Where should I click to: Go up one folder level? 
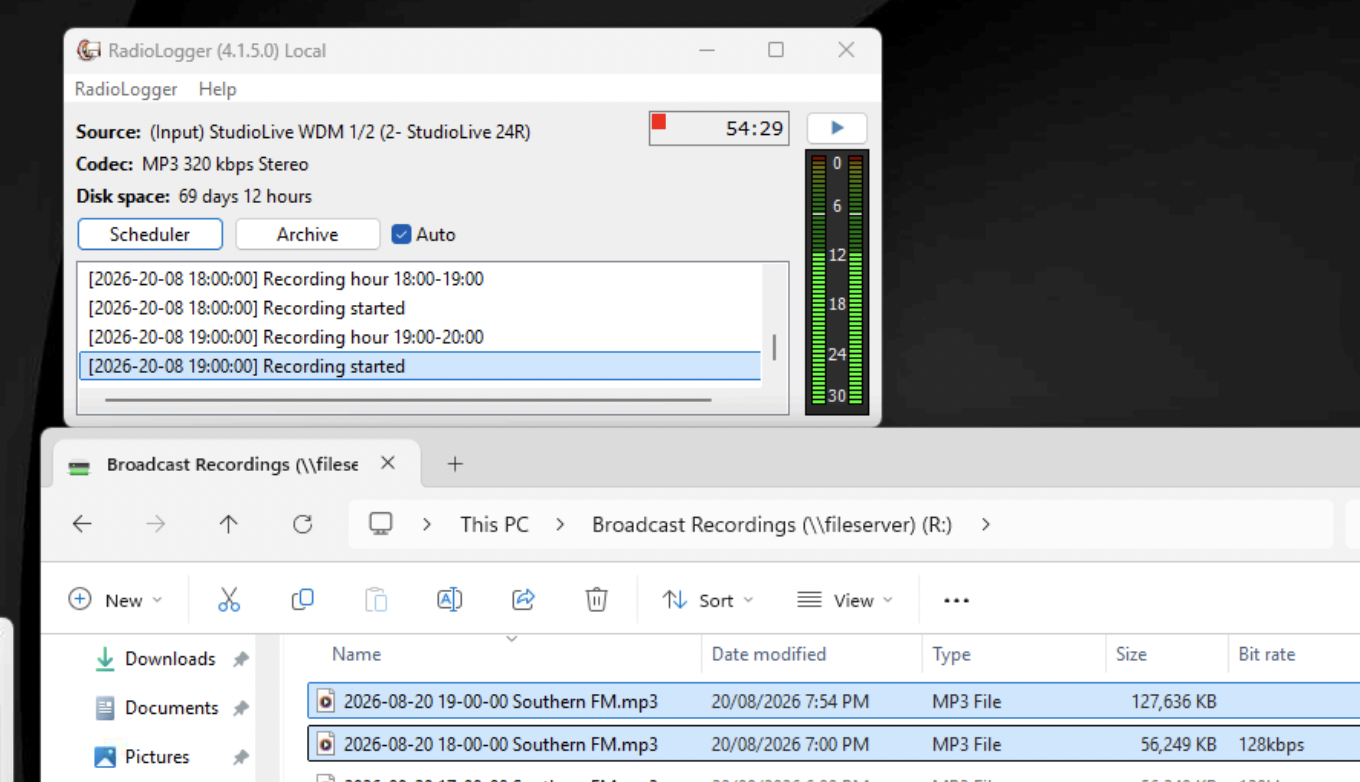tap(229, 524)
